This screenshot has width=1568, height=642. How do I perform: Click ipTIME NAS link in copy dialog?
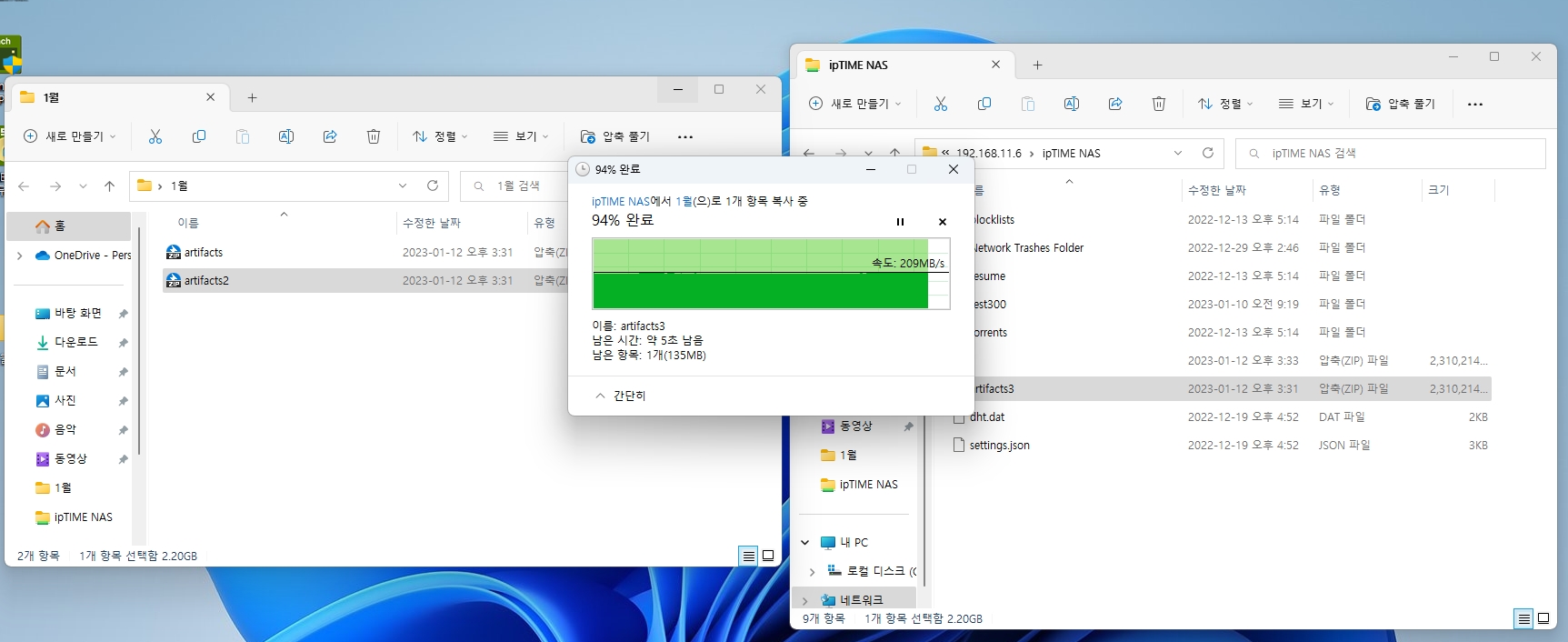click(x=621, y=201)
